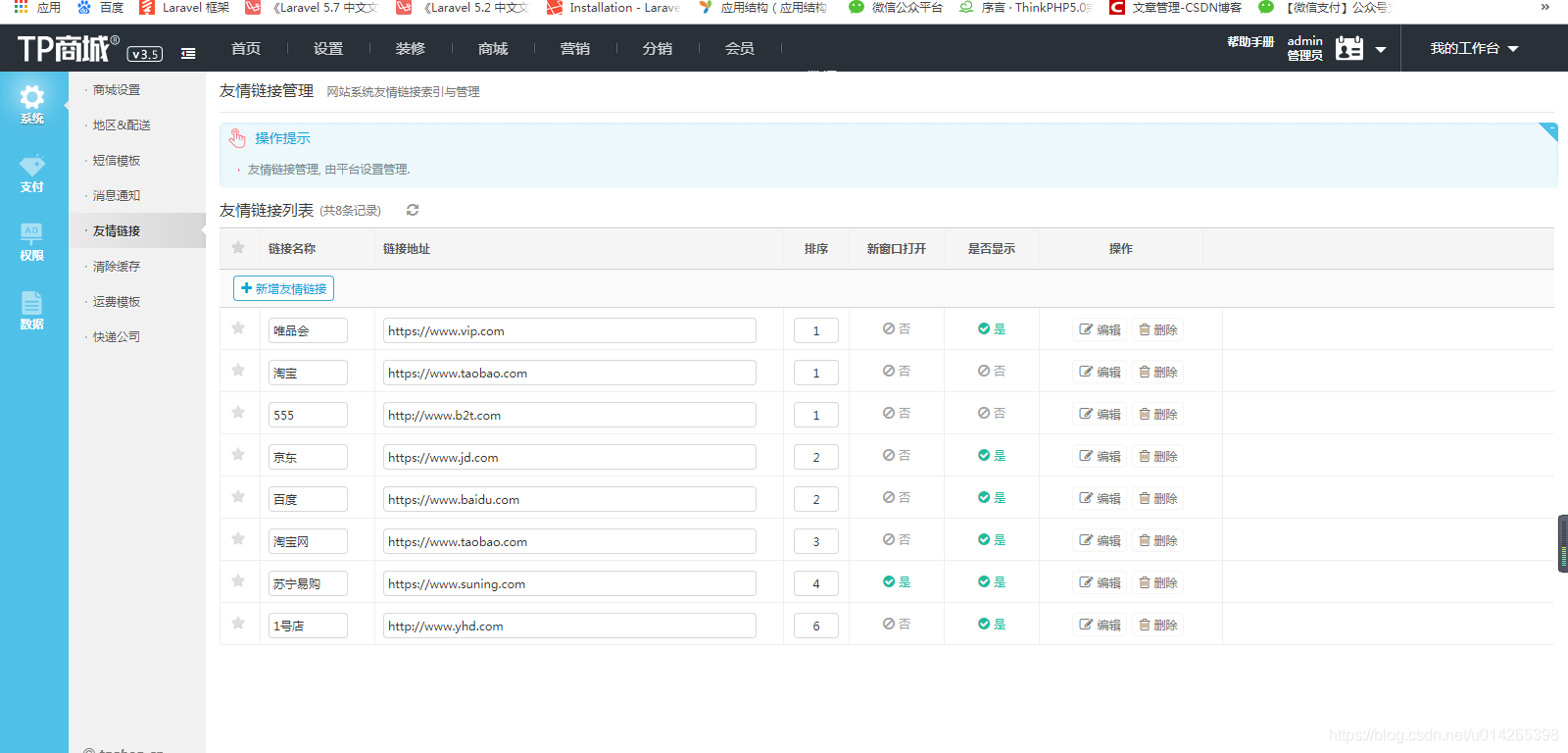Image resolution: width=1568 pixels, height=753 pixels.
Task: Select 地区&配送 in the side menu
Action: point(122,125)
